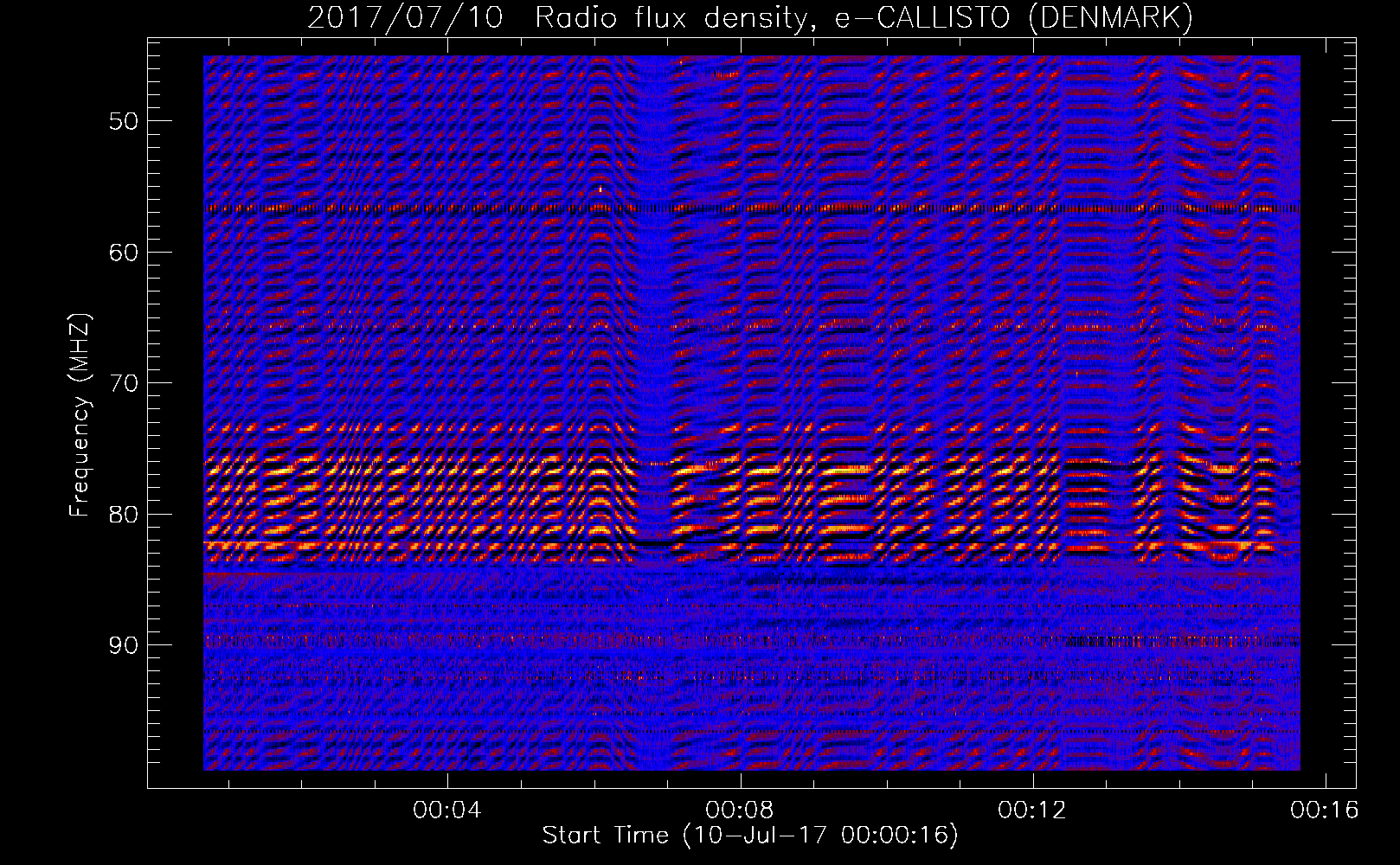Click the time tick label '00:08'
Viewport: 1400px width, 865px height.
click(x=740, y=811)
